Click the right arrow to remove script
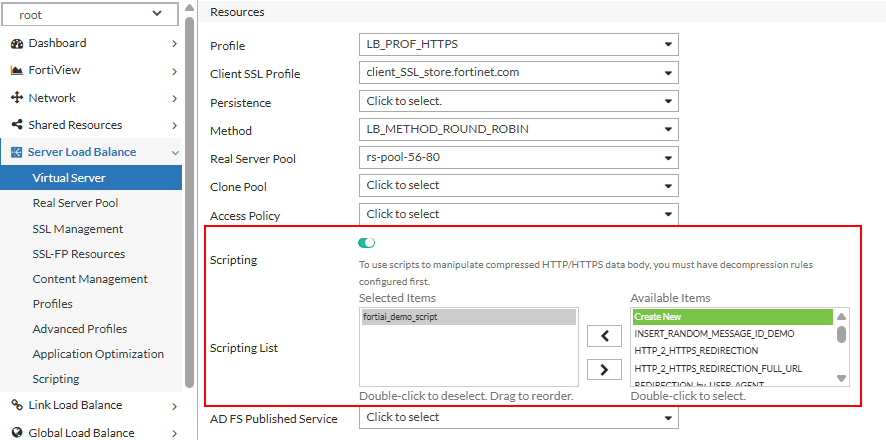 pos(604,370)
